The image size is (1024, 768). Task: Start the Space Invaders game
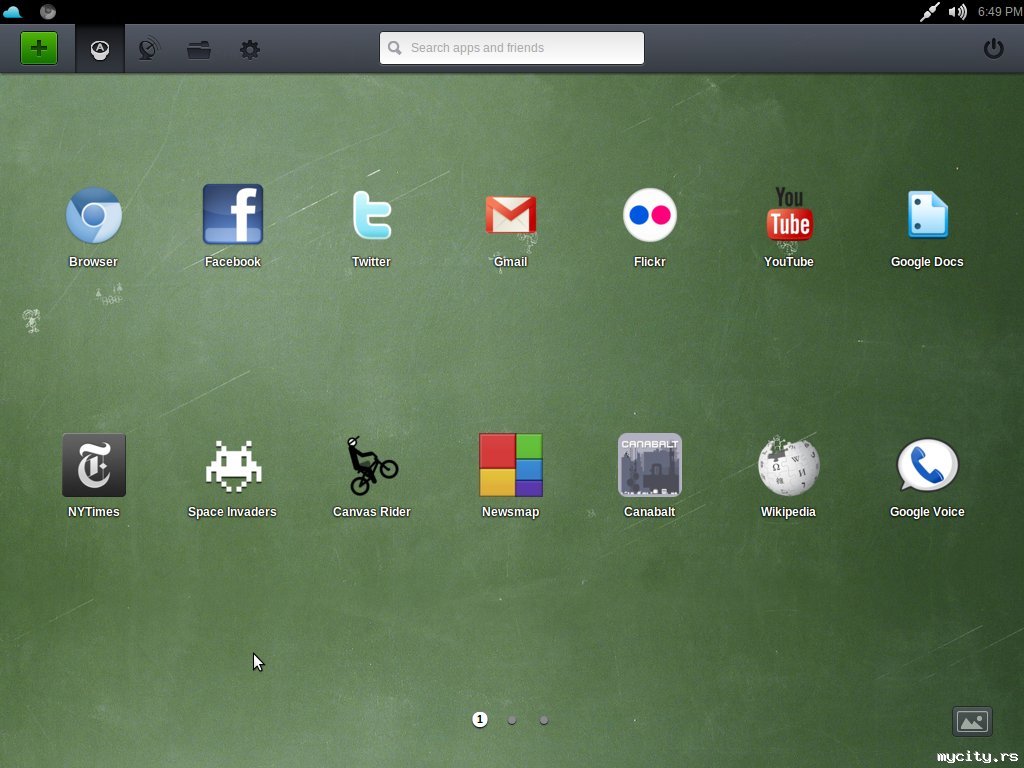click(232, 466)
